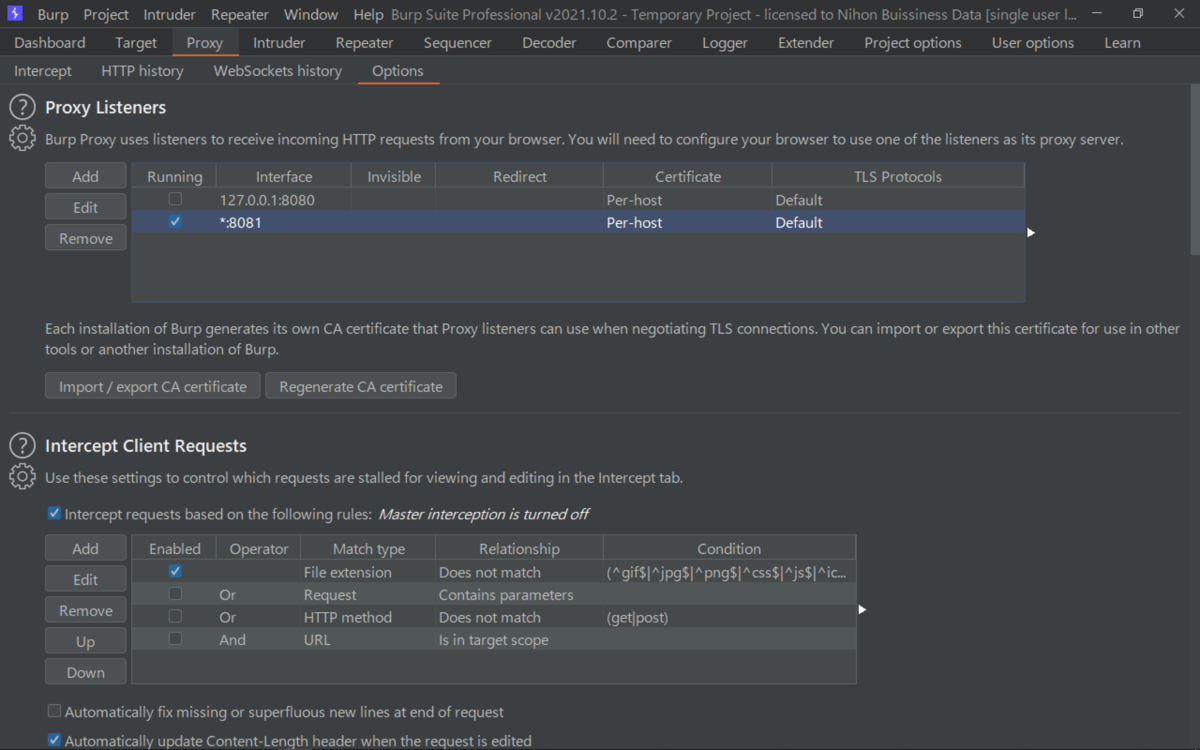The width and height of the screenshot is (1200, 750).
Task: Open the Window menu
Action: pyautogui.click(x=311, y=14)
